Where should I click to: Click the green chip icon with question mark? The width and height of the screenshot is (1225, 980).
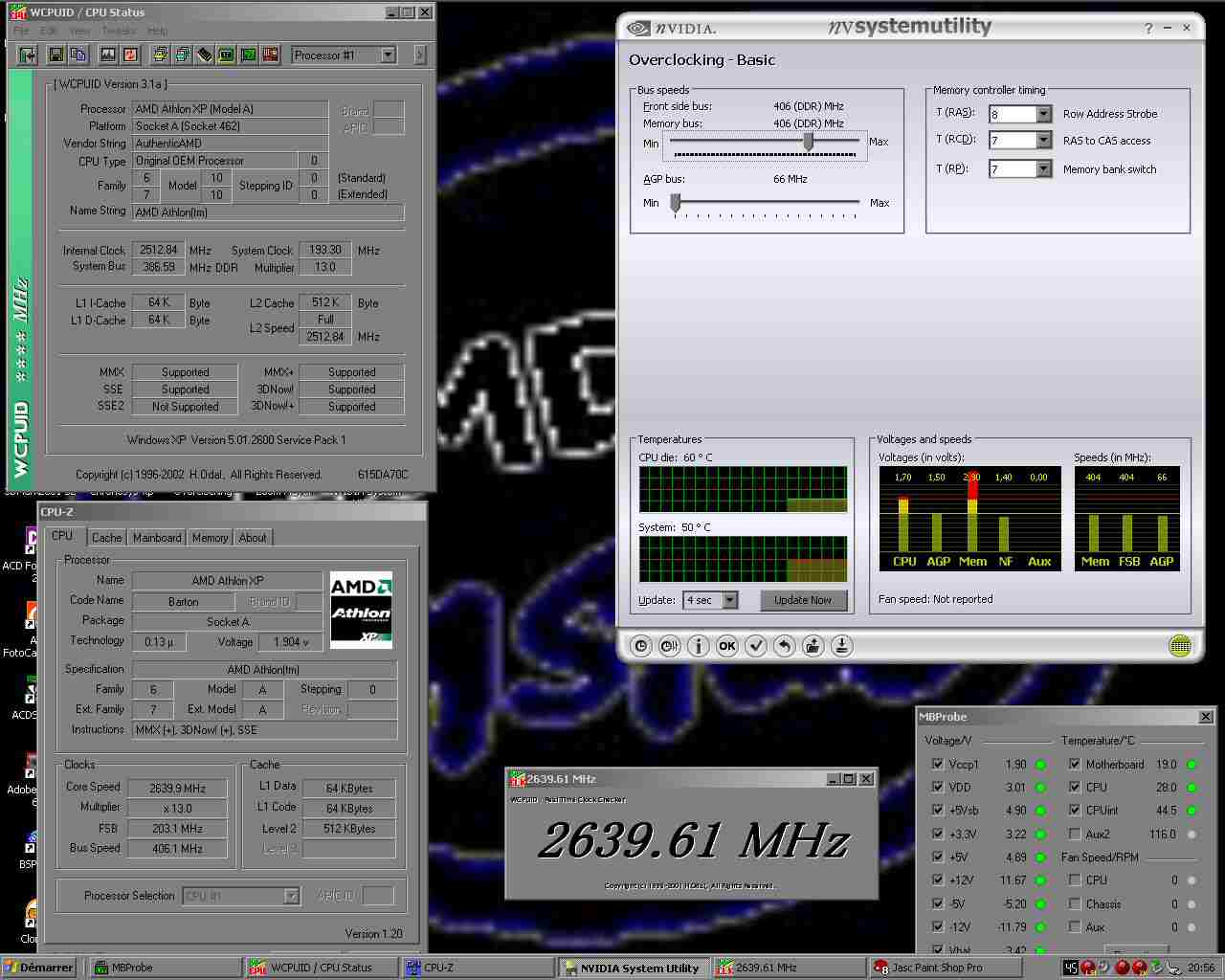(x=249, y=55)
